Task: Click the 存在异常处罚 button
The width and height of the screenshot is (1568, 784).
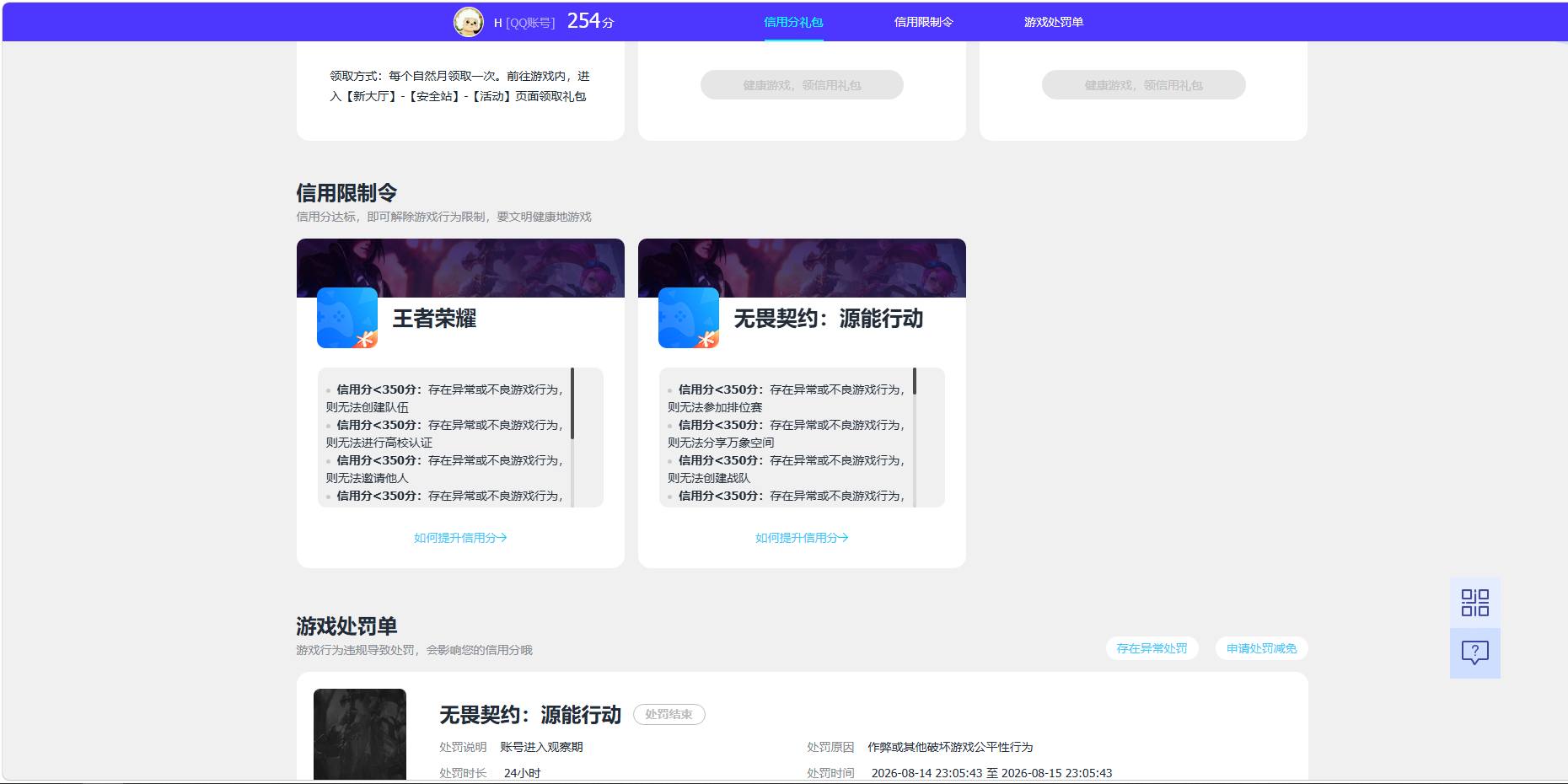Action: [x=1152, y=648]
